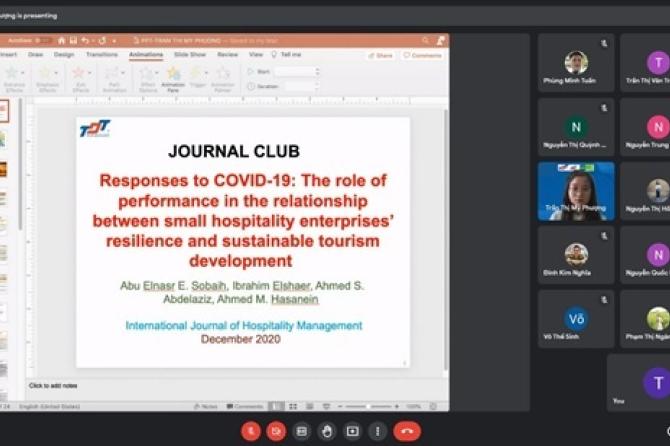Click the Tell me search box
The height and width of the screenshot is (446, 670).
click(288, 55)
